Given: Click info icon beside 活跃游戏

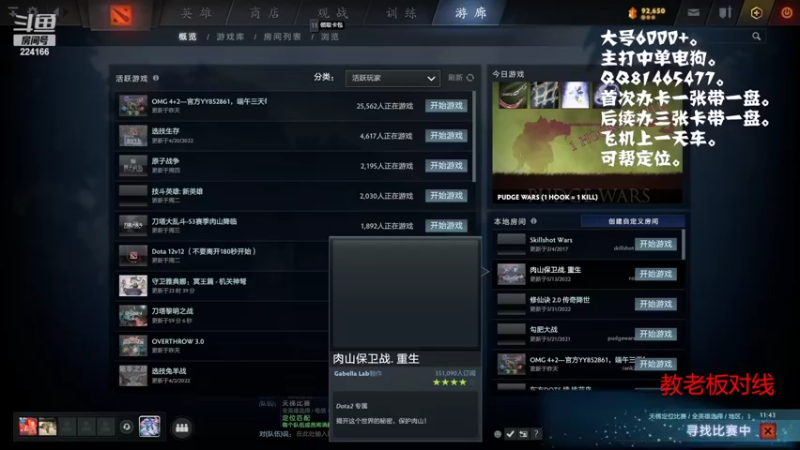Looking at the screenshot, I should point(156,78).
